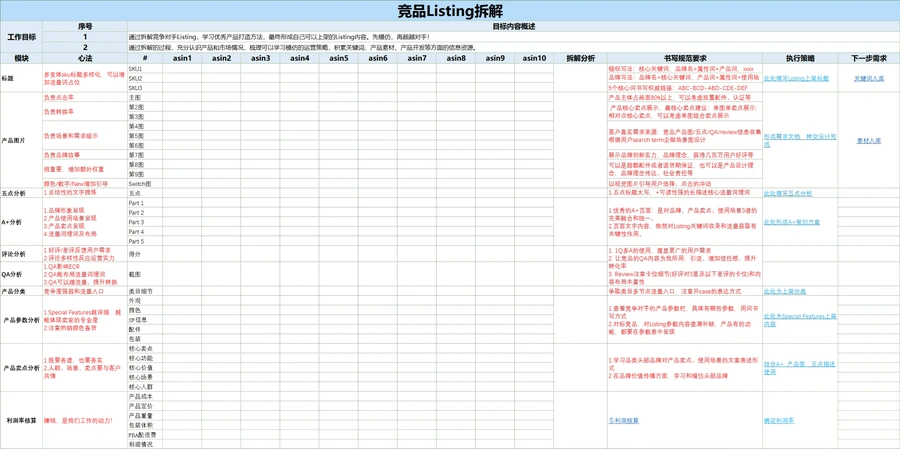
Task: Select the 负责转换率 cell
Action: 85,111
